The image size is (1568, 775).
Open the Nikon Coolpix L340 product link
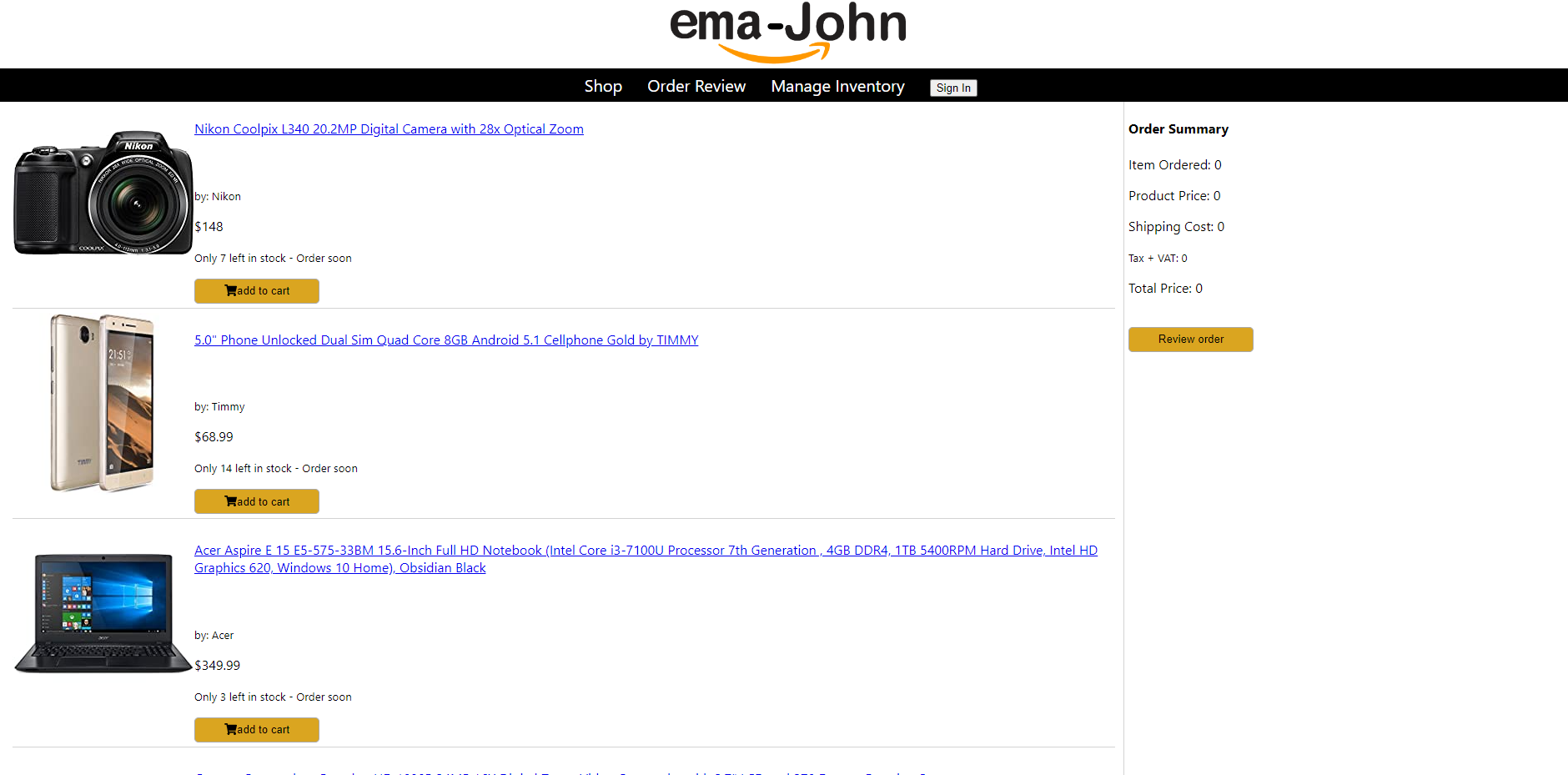click(x=389, y=129)
